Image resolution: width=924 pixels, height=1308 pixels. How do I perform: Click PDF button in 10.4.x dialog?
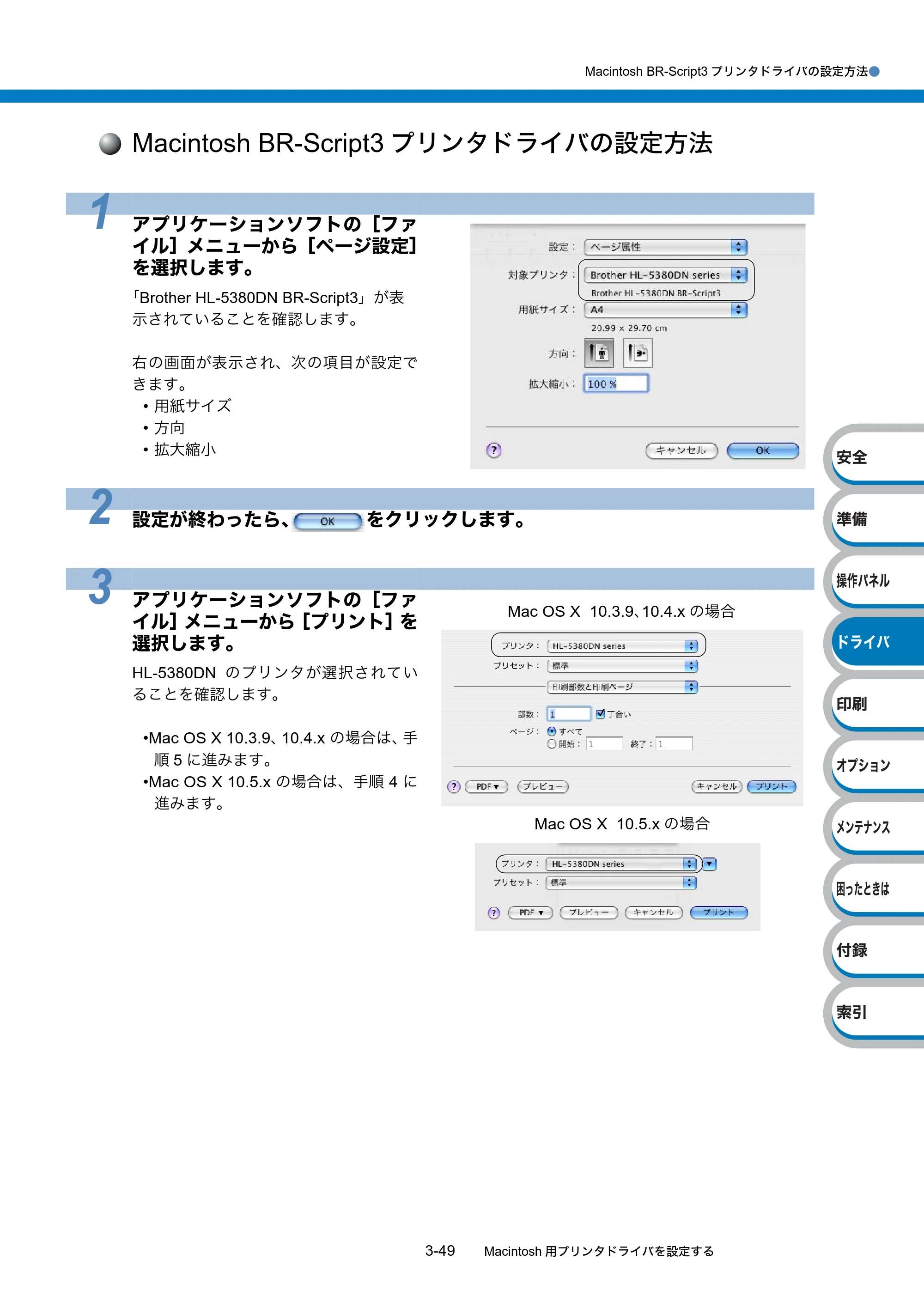(x=486, y=787)
